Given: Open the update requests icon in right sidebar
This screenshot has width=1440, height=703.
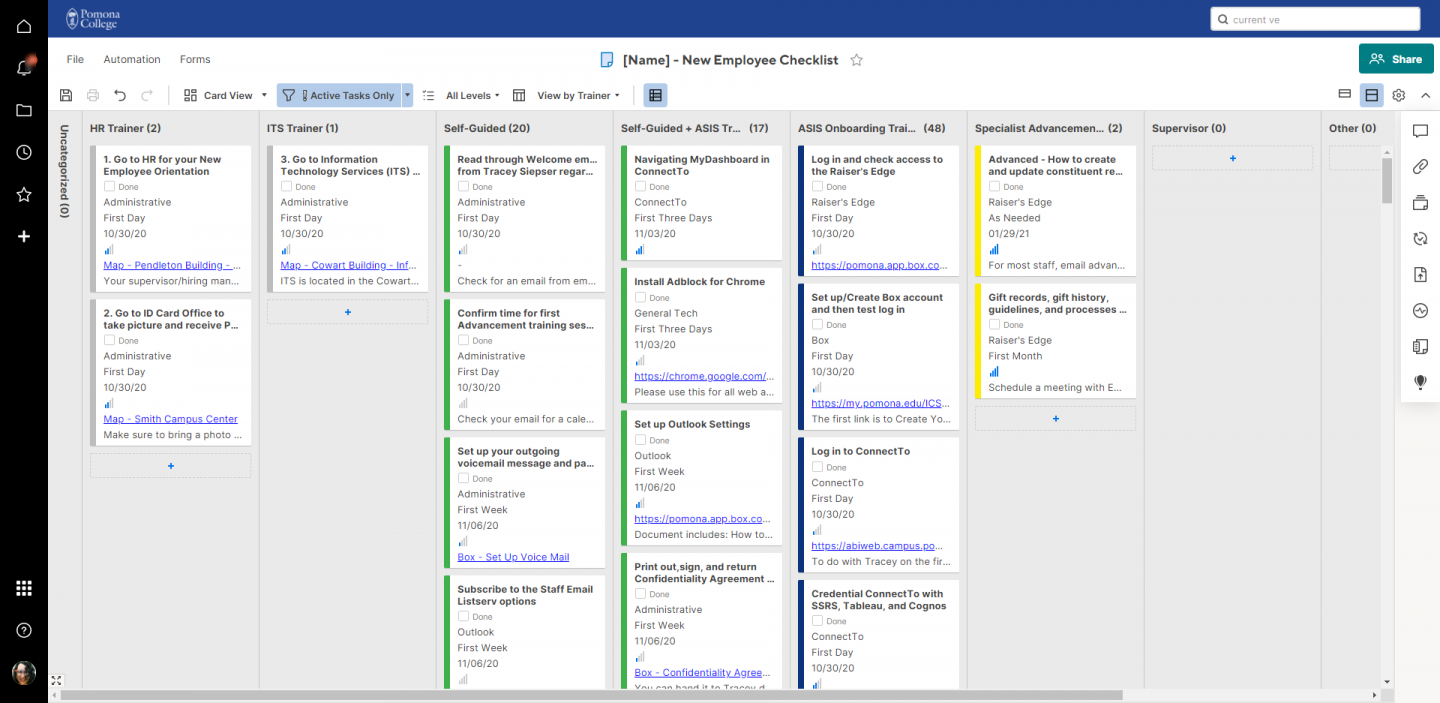Looking at the screenshot, I should [x=1420, y=238].
